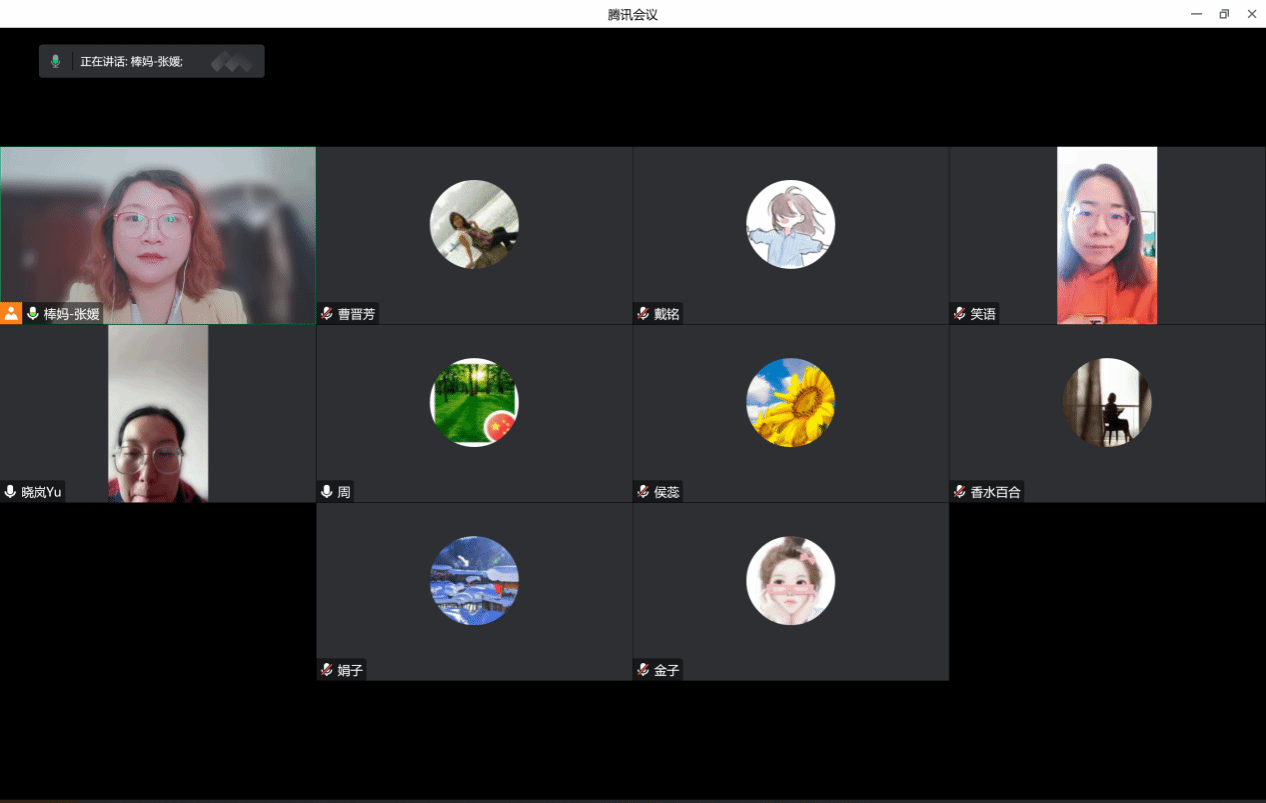The image size is (1266, 803).
Task: Click the microphone icon beside 晓岚Yu
Action: pos(11,492)
